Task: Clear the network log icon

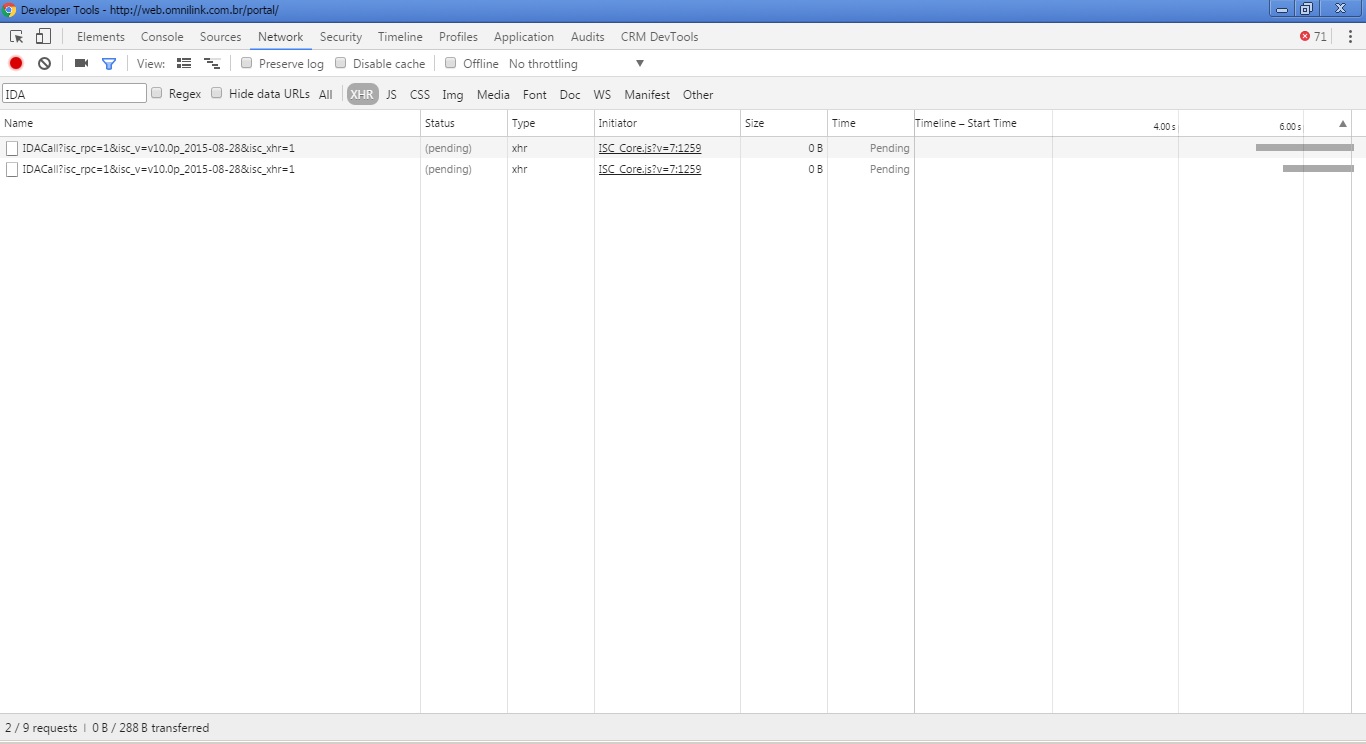Action: click(x=44, y=63)
